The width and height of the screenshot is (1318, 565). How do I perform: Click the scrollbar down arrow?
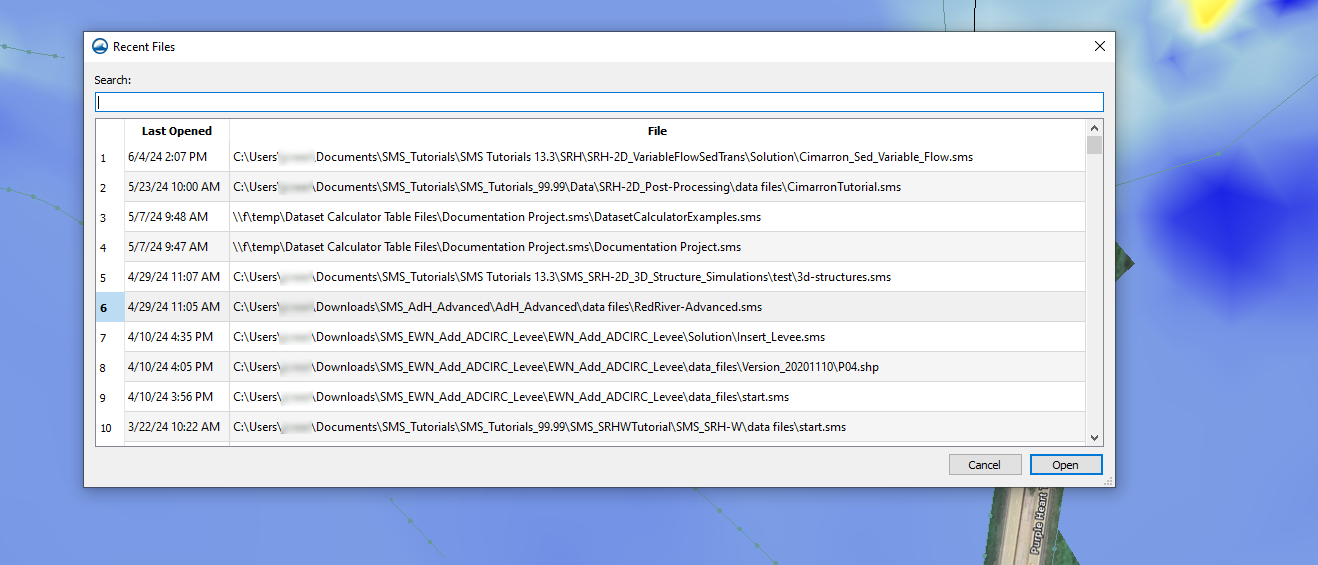coord(1094,438)
